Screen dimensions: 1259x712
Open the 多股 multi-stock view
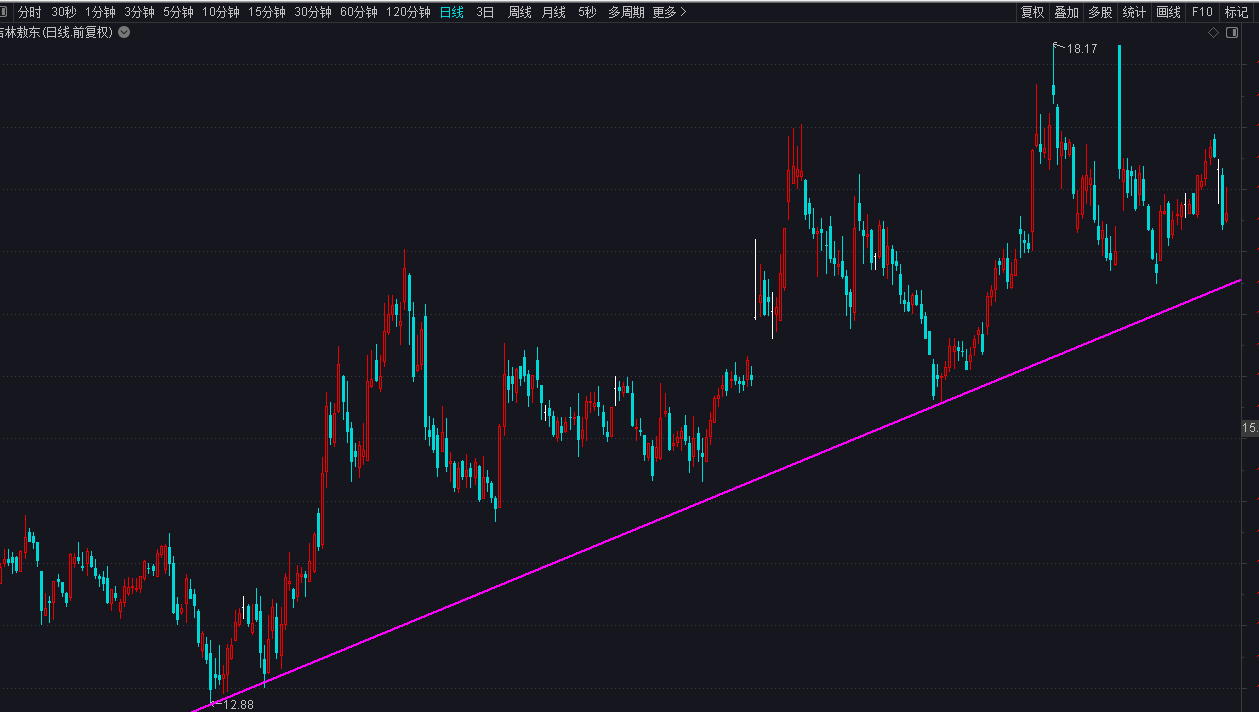point(1100,12)
